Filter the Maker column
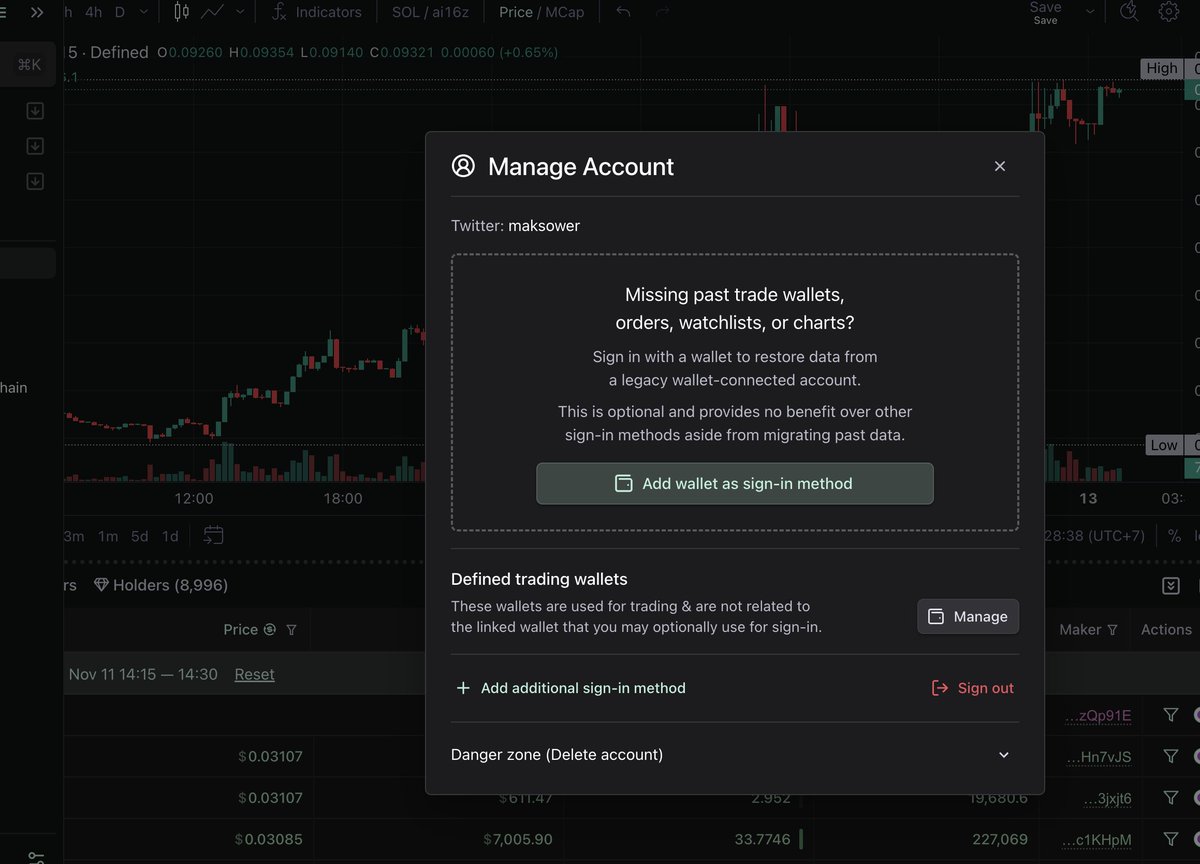 click(1112, 630)
